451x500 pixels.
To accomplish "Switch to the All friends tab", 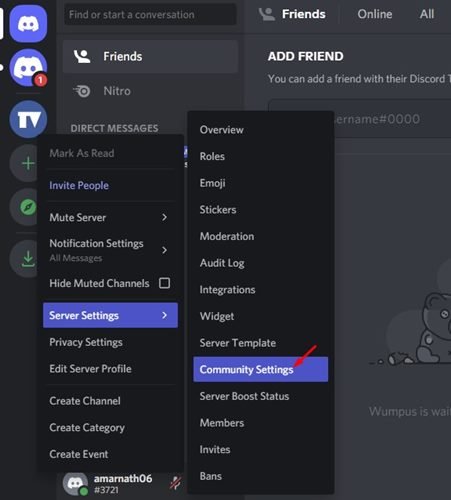I will (427, 14).
